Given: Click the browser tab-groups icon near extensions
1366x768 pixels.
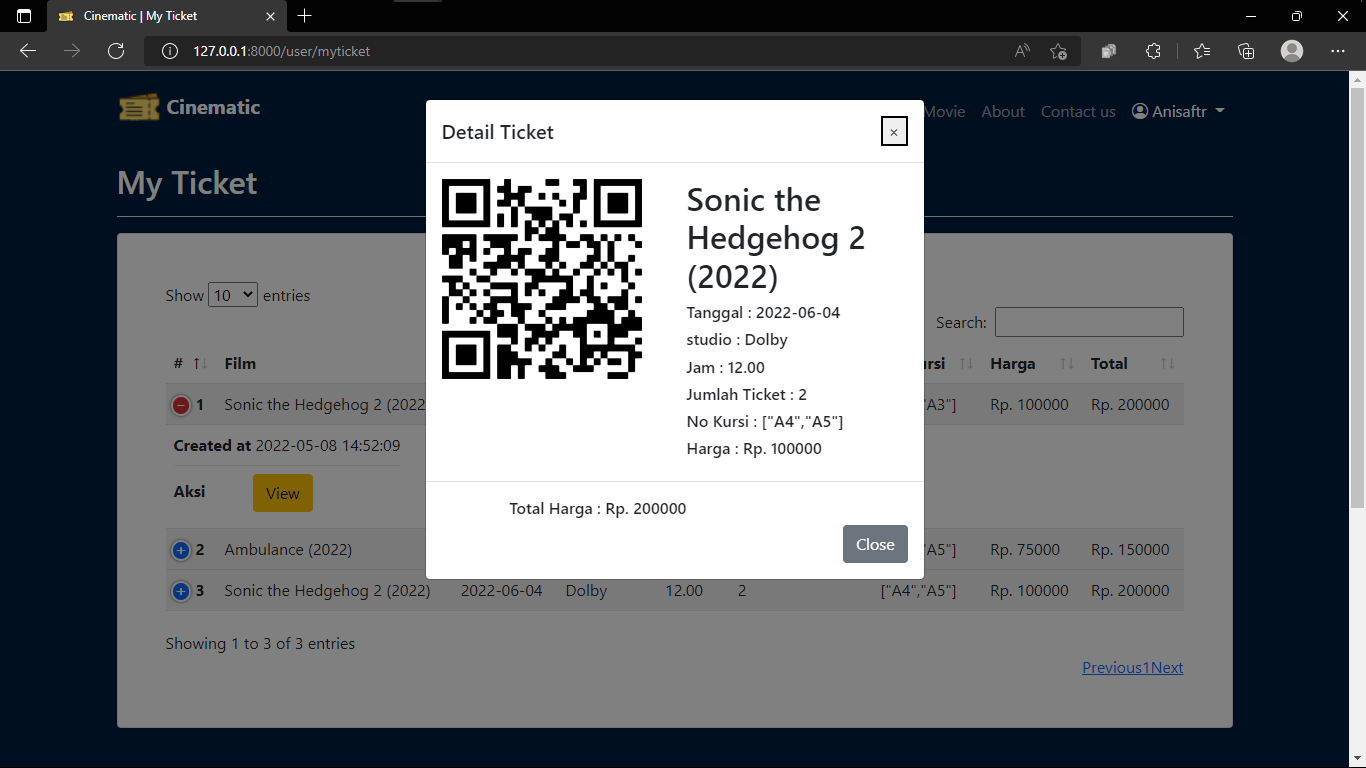Looking at the screenshot, I should [1108, 51].
